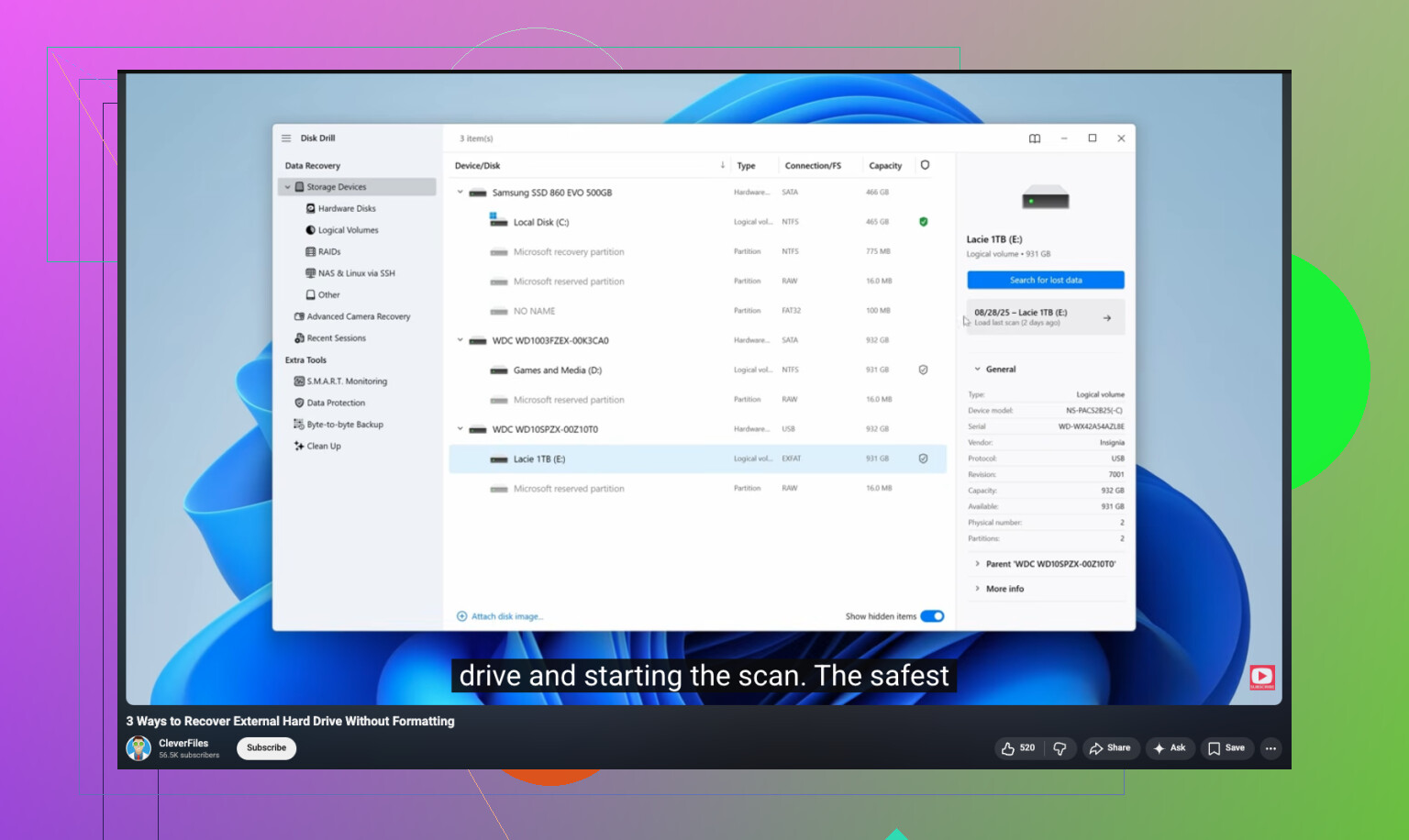
Task: Click the Clean Up sparkle icon
Action: tap(299, 447)
